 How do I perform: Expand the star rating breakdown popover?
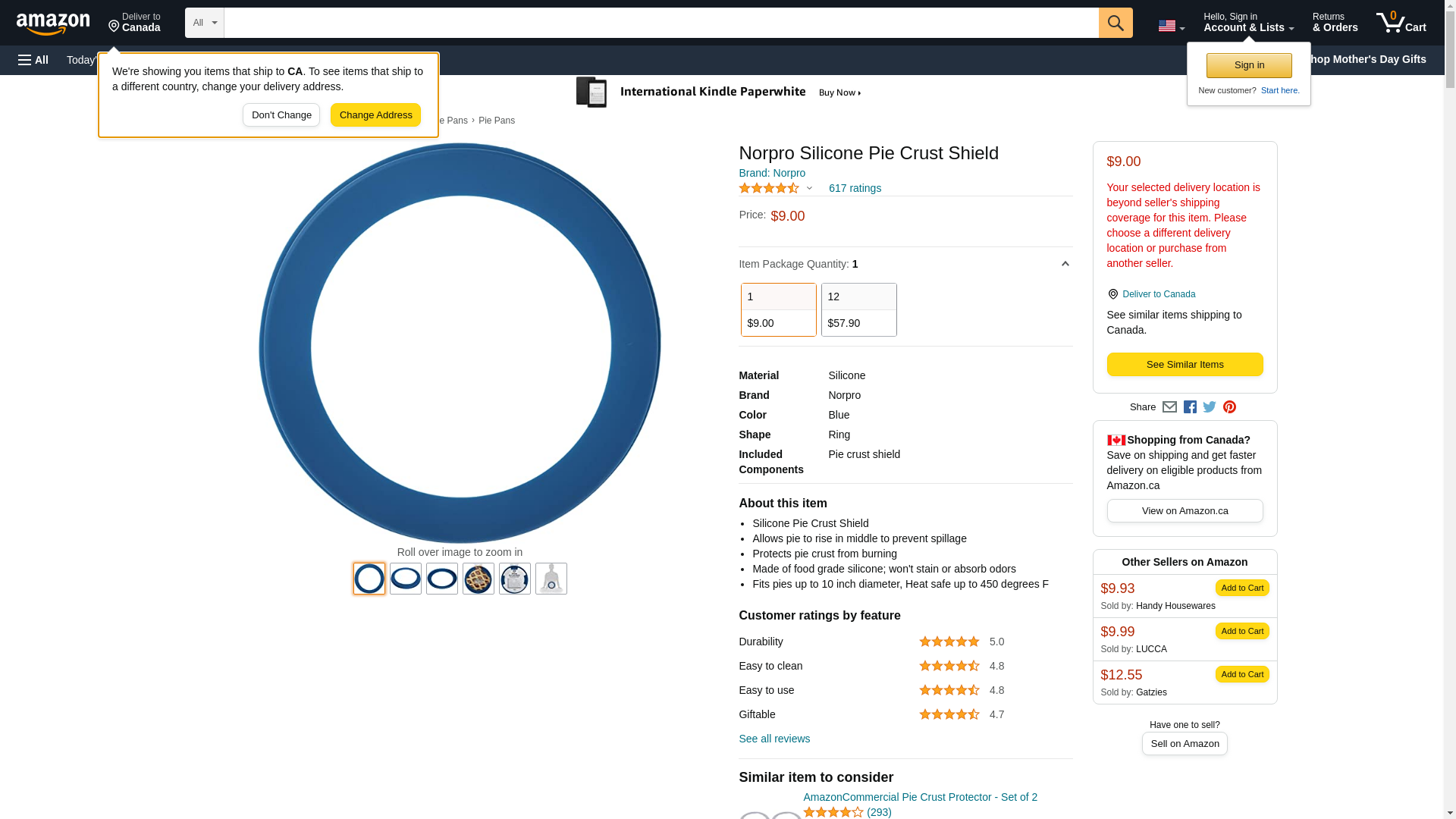coord(809,188)
